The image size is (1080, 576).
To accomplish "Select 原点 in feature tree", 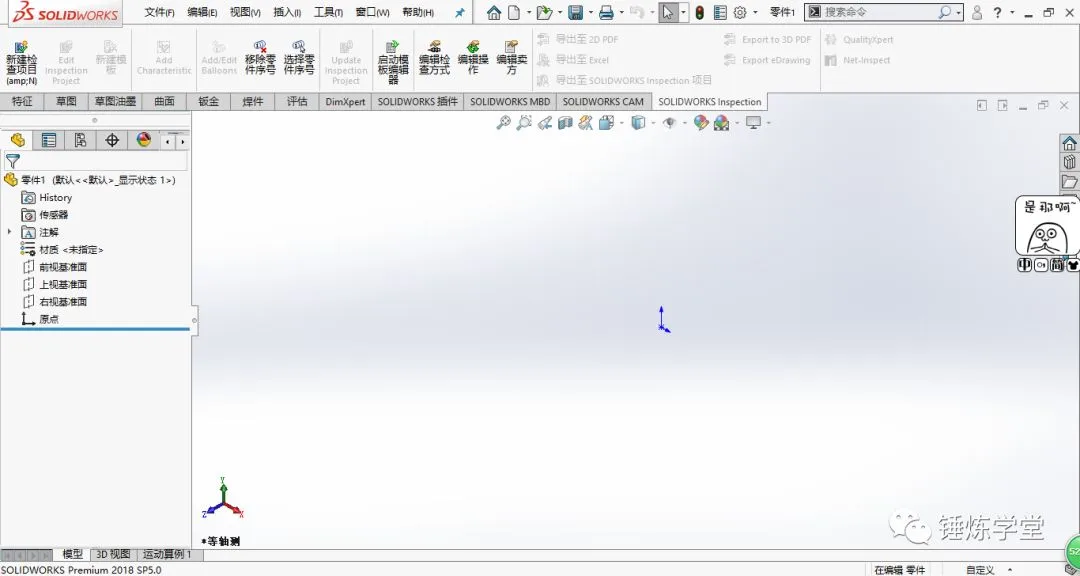I will point(40,319).
